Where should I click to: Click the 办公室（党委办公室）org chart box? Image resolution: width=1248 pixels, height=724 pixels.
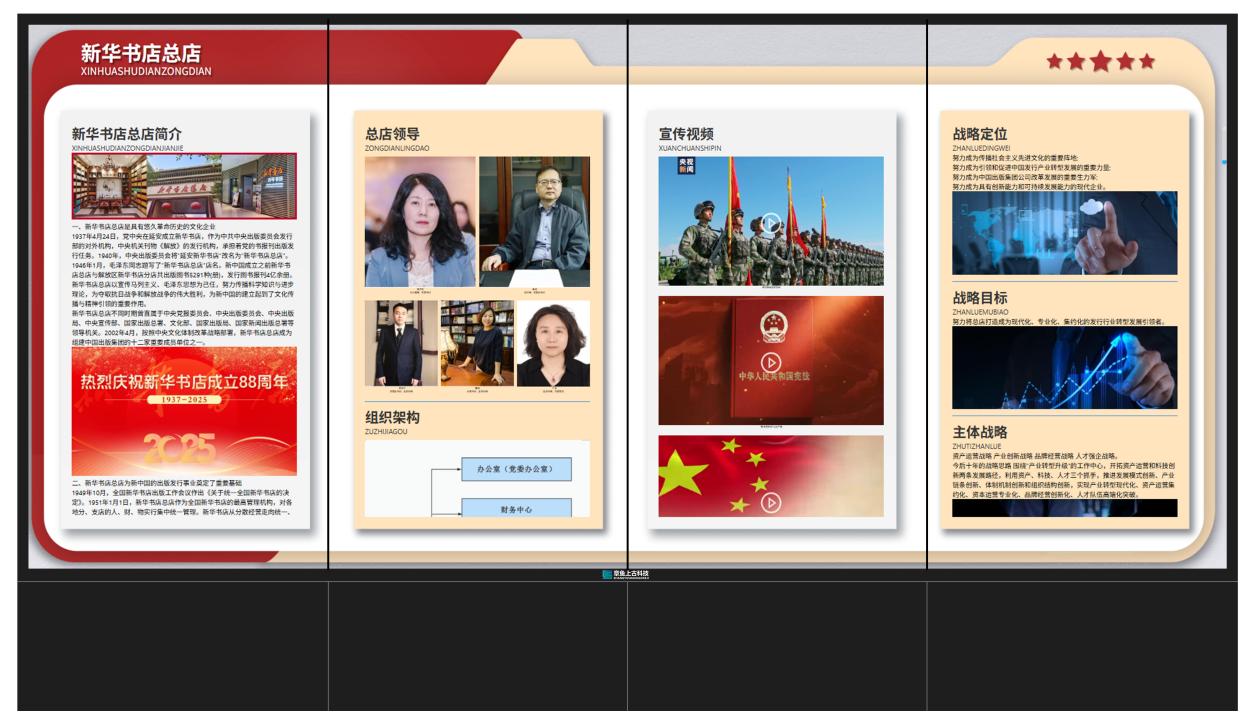[x=516, y=469]
